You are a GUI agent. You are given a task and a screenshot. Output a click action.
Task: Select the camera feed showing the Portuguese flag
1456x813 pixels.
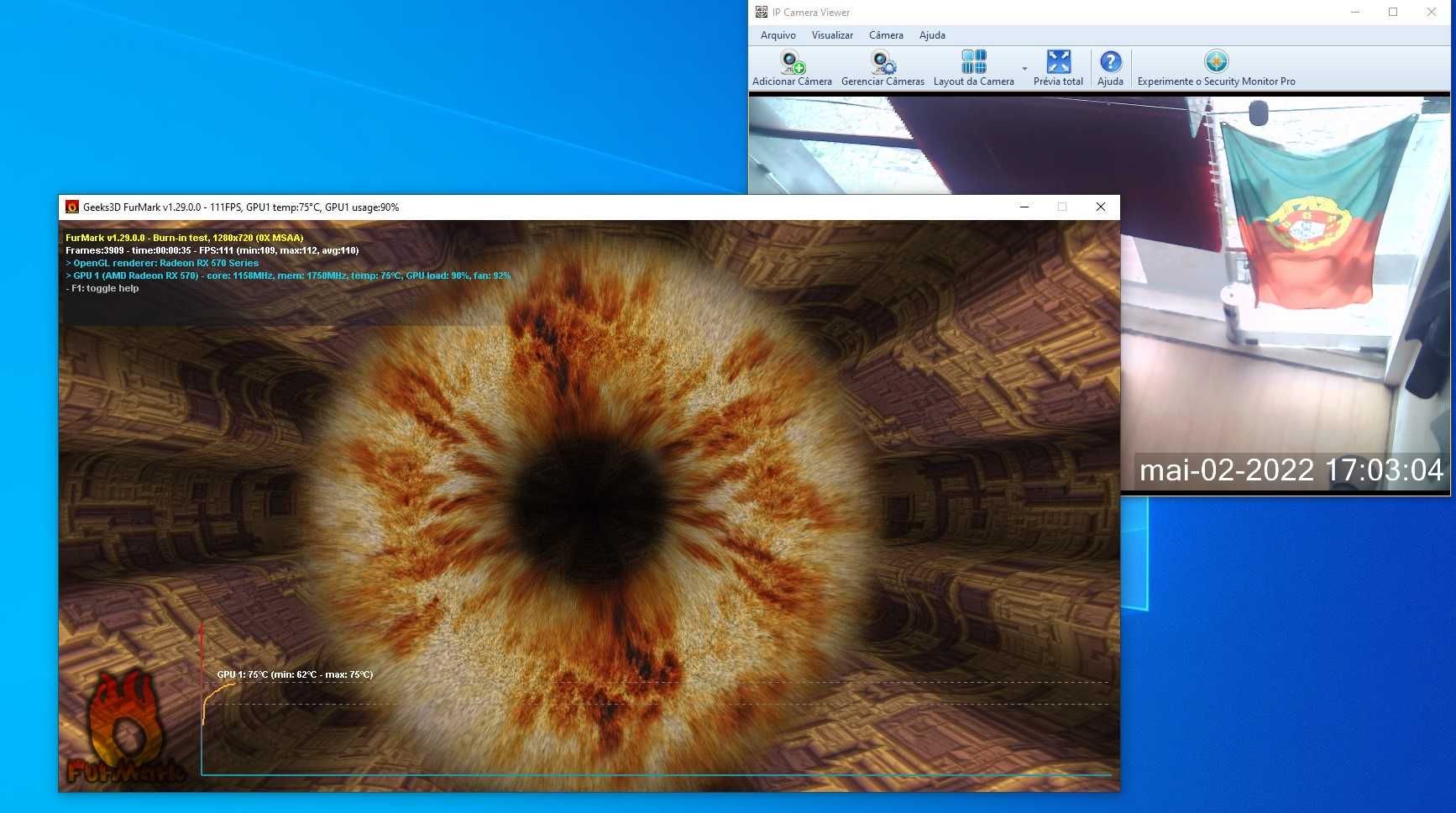click(x=1099, y=295)
